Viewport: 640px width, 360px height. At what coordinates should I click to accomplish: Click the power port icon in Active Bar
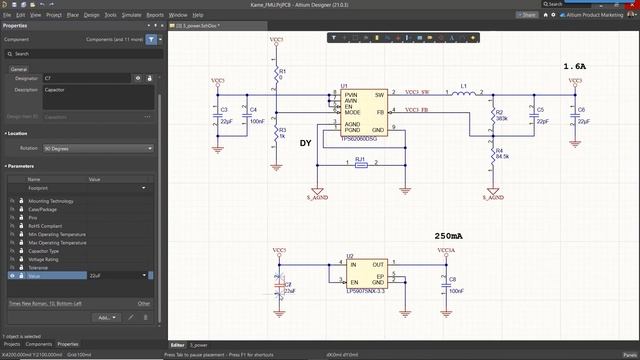pos(398,38)
